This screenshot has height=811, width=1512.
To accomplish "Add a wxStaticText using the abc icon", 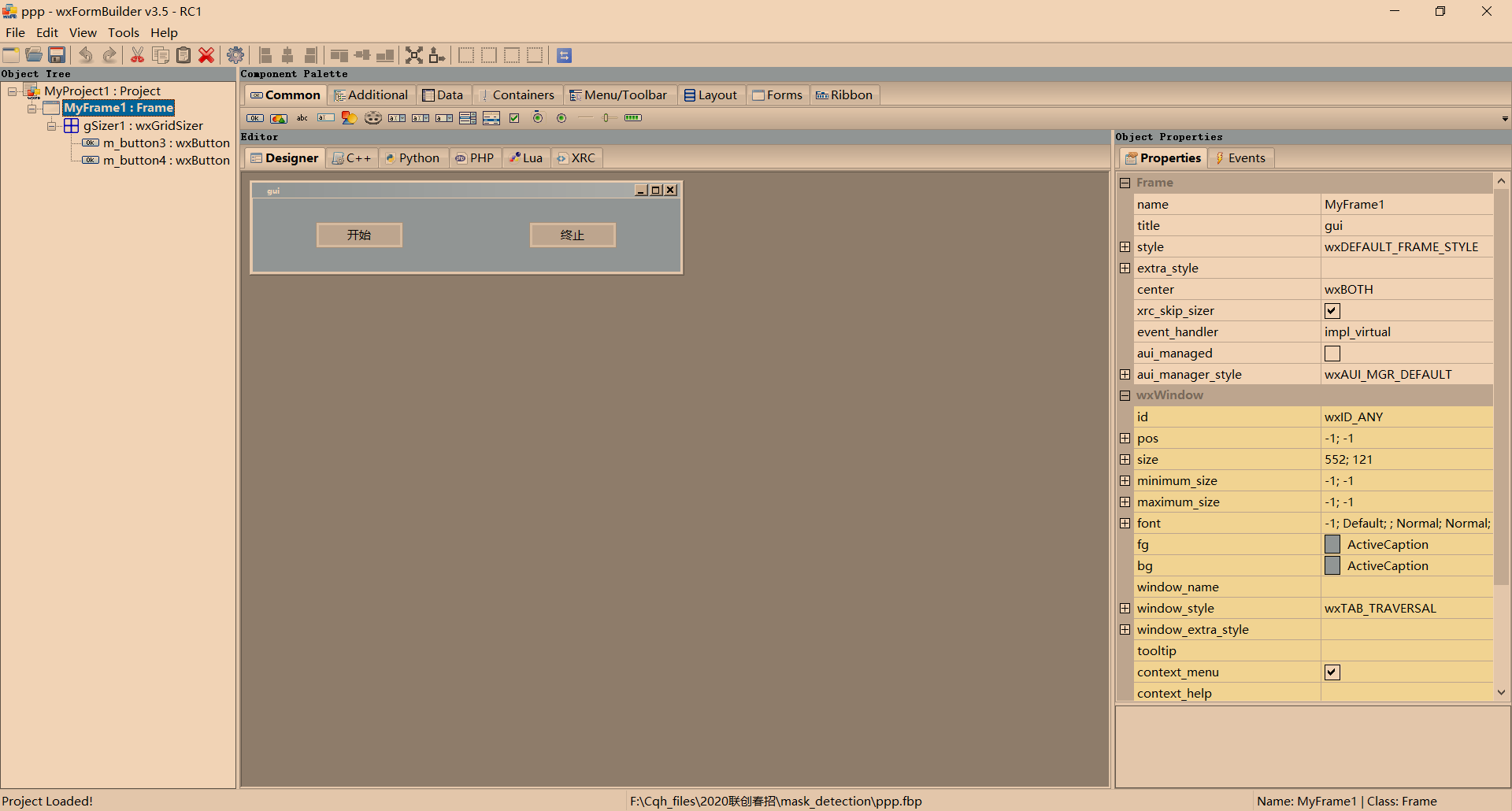I will point(302,118).
